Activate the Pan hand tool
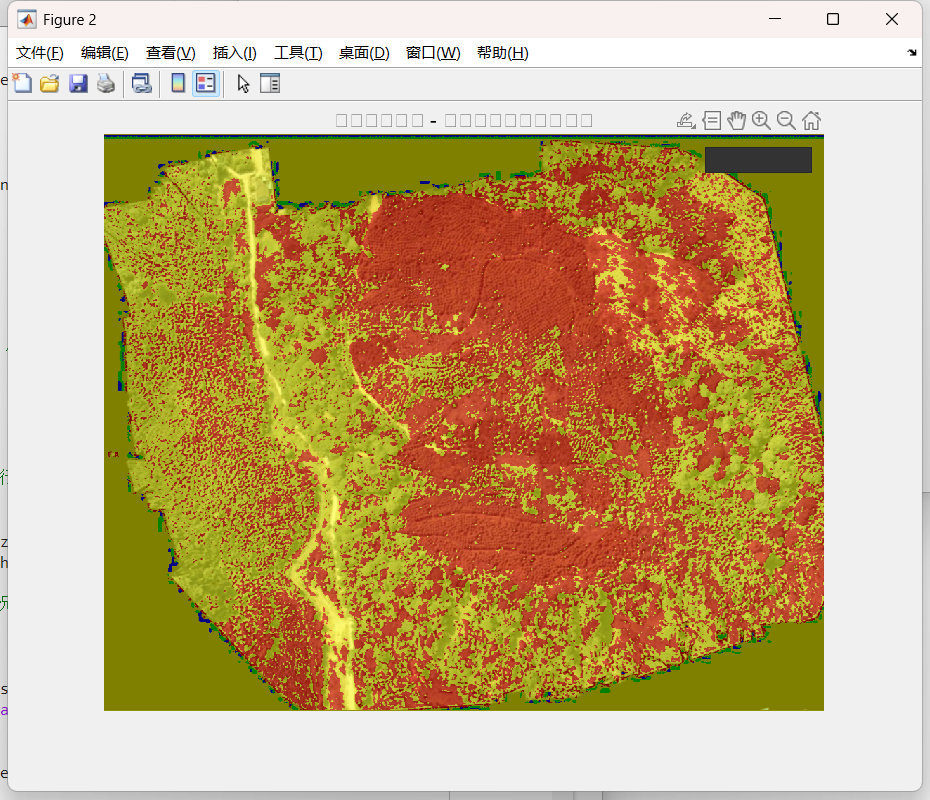This screenshot has width=930, height=800. pos(737,121)
